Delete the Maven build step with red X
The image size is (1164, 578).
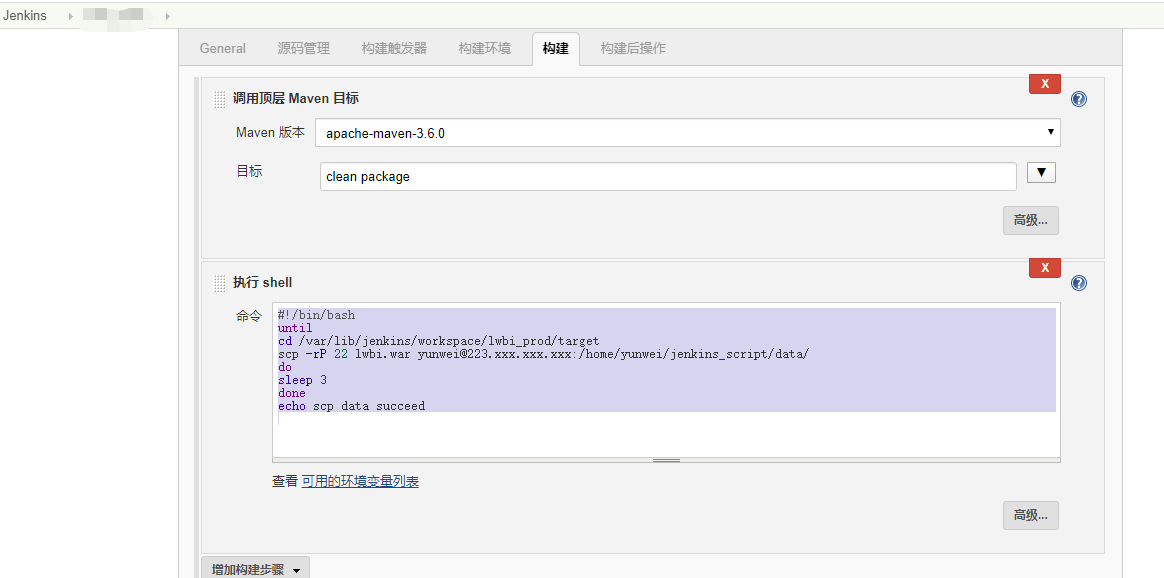coord(1044,84)
